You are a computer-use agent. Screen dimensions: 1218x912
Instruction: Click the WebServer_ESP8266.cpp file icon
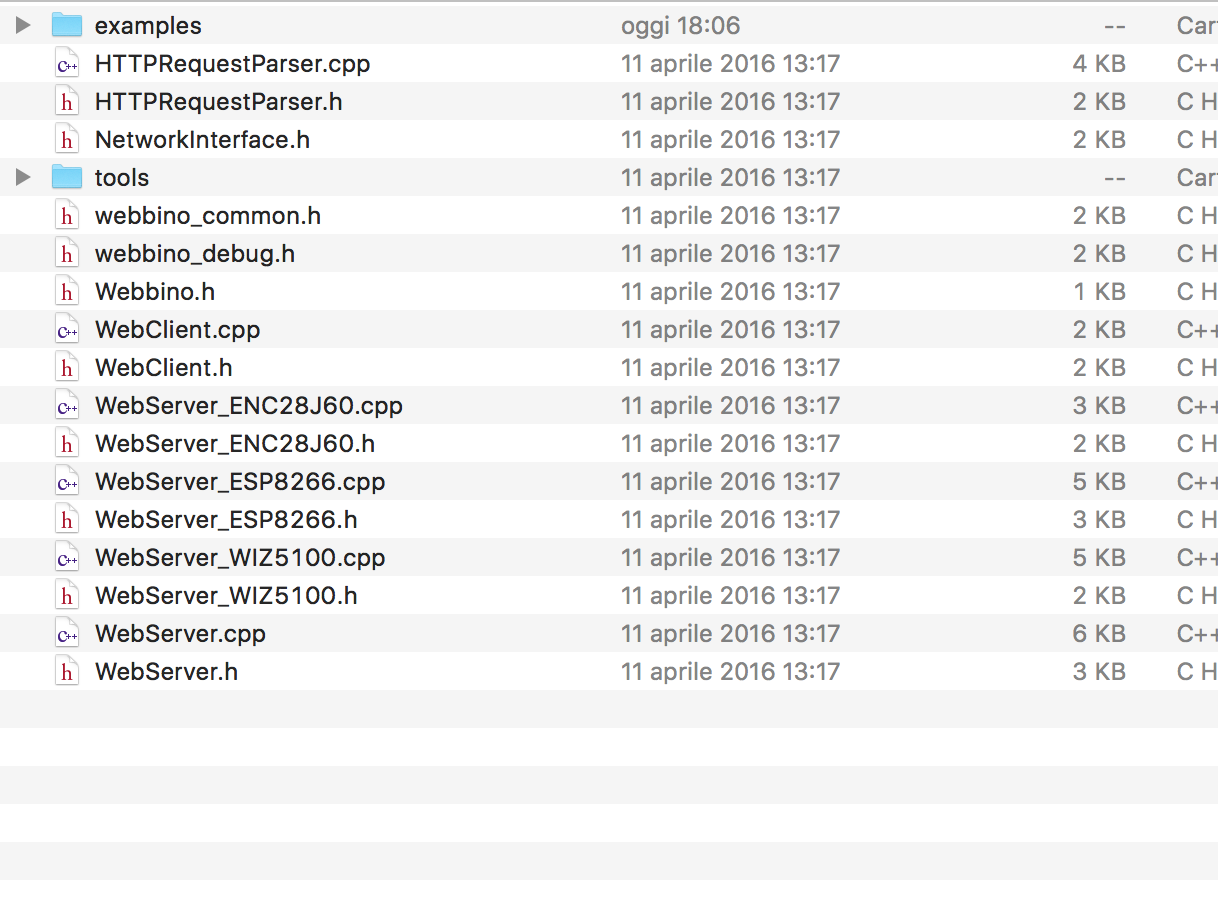click(x=67, y=482)
